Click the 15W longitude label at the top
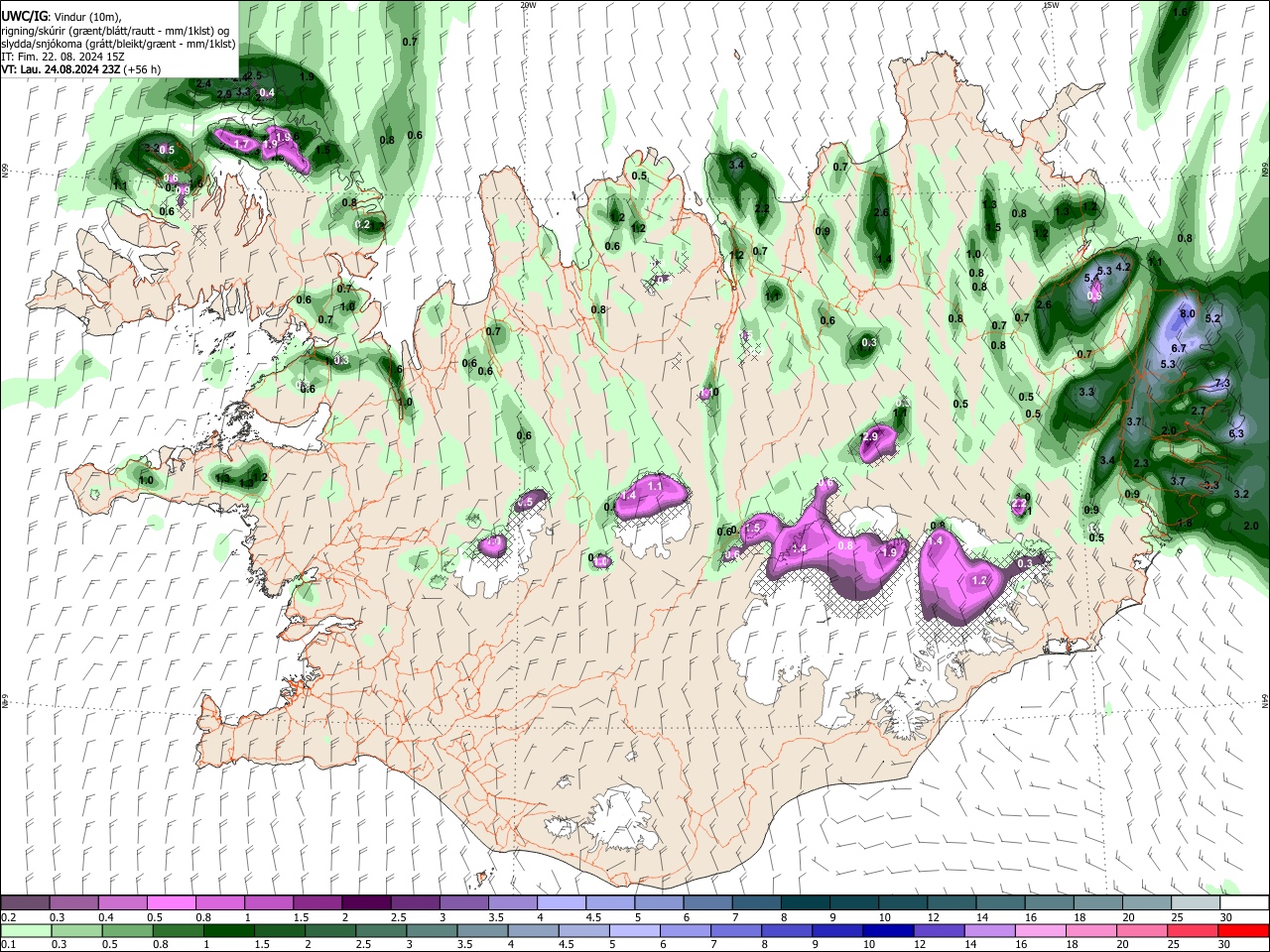The image size is (1270, 952). coord(1051,5)
